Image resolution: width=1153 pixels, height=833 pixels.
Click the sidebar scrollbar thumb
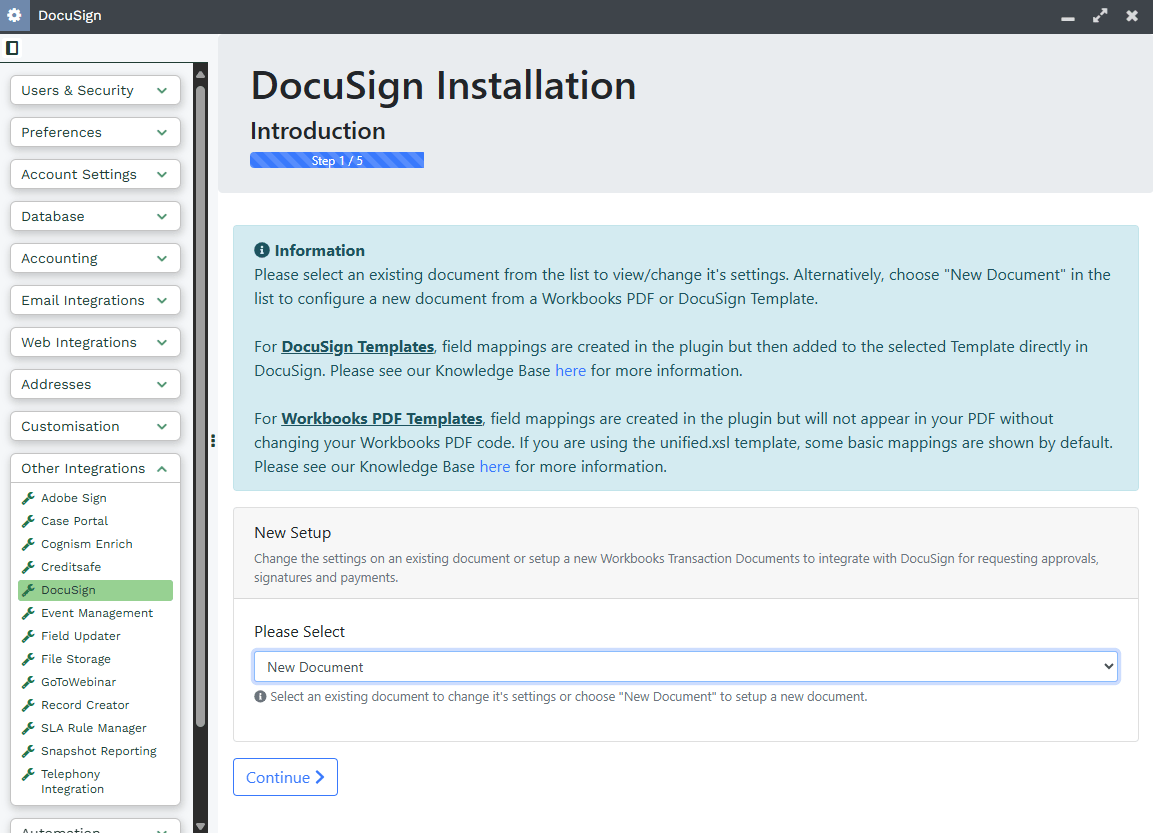point(200,407)
